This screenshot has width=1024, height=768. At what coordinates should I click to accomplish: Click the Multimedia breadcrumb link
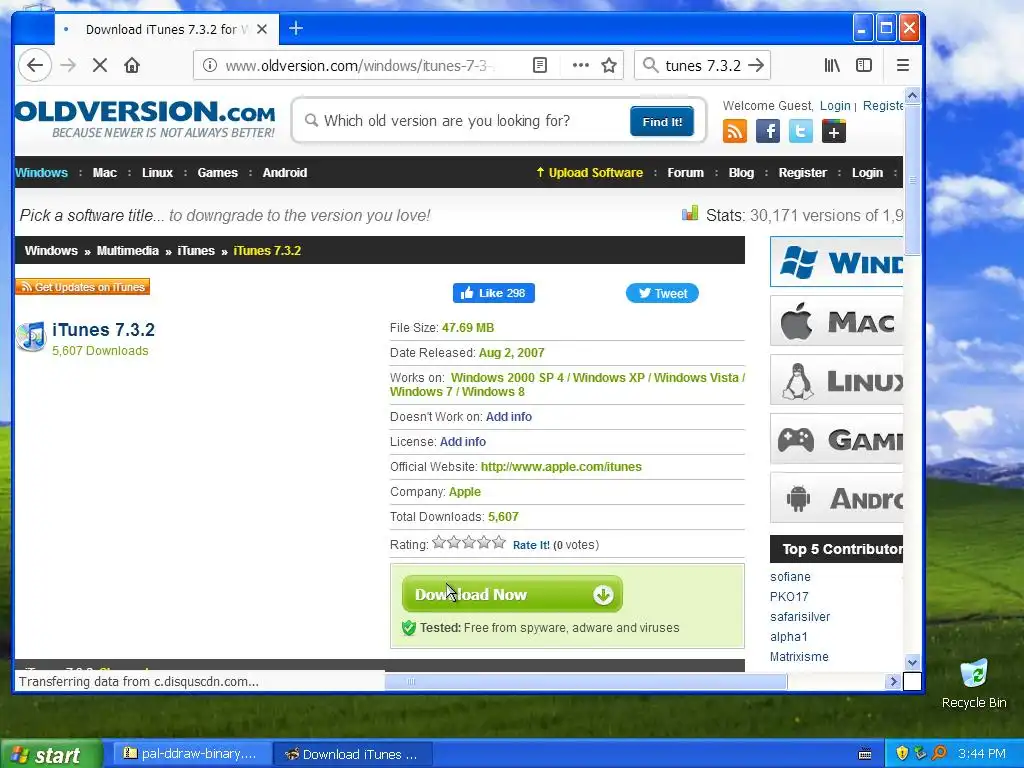(128, 251)
